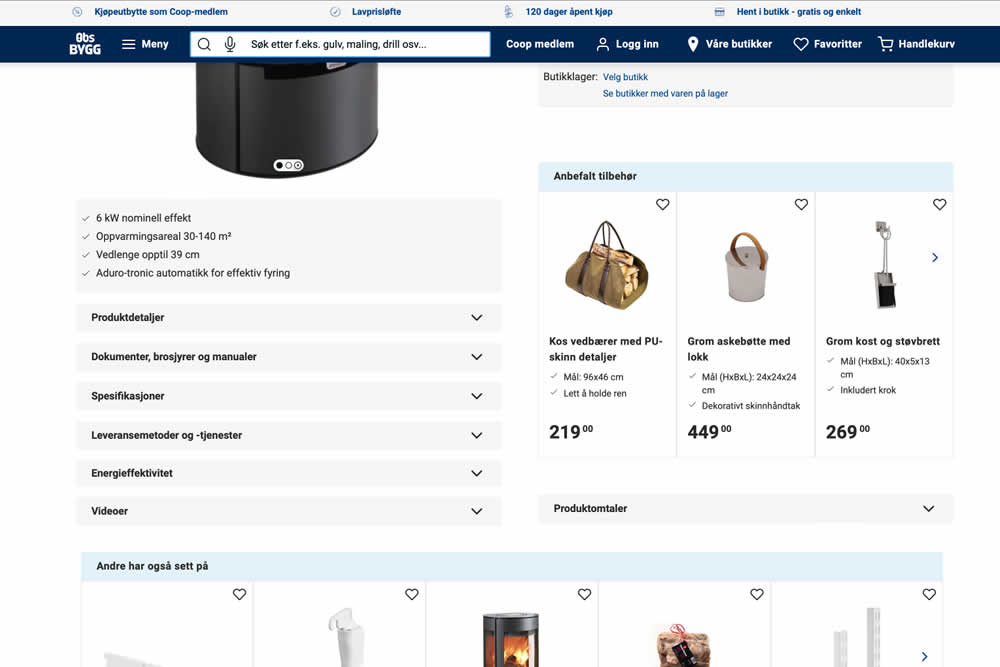This screenshot has width=1000, height=667.
Task: Click Logg inn user icon
Action: click(603, 44)
